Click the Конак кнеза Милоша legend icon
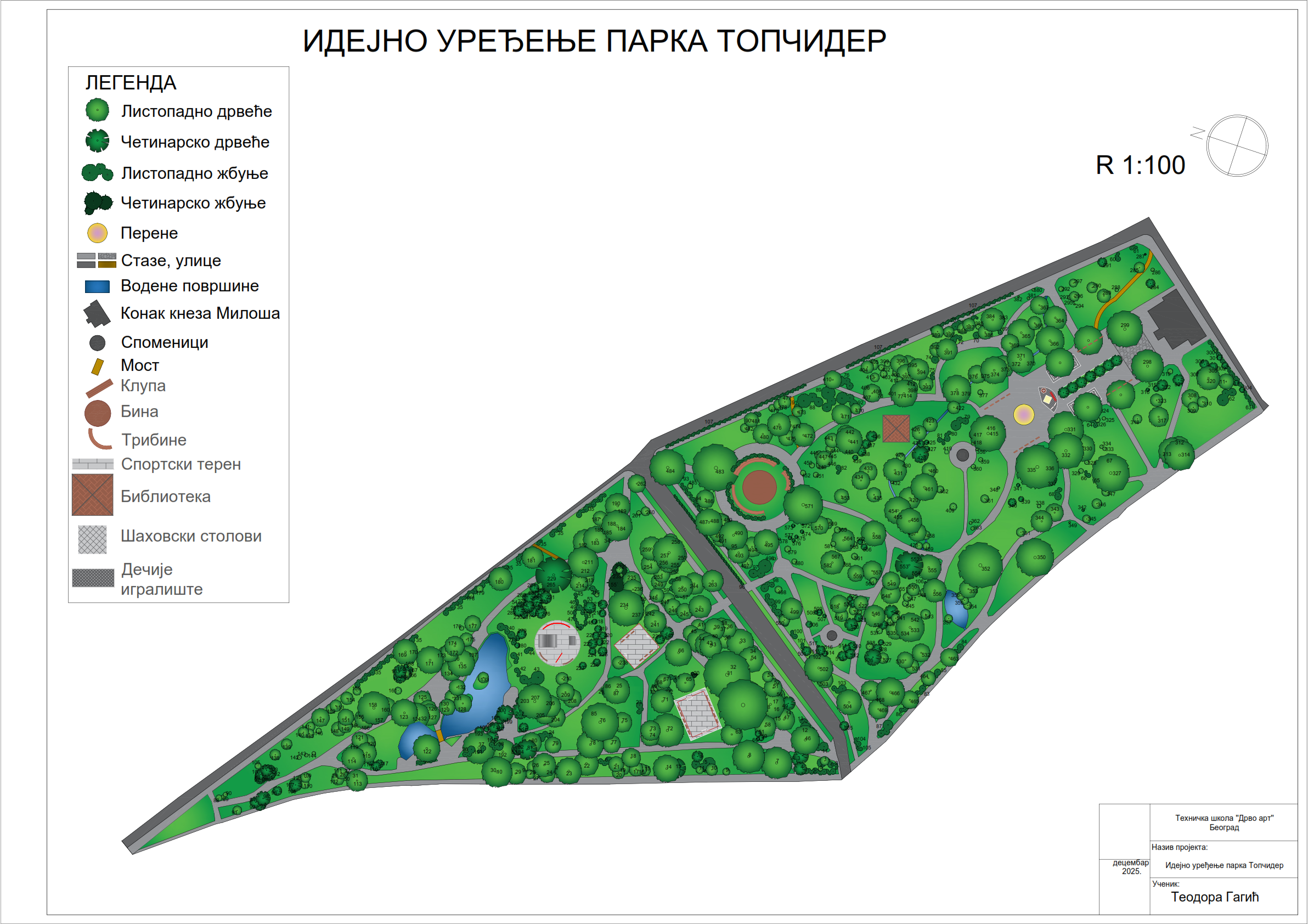 pos(97,313)
